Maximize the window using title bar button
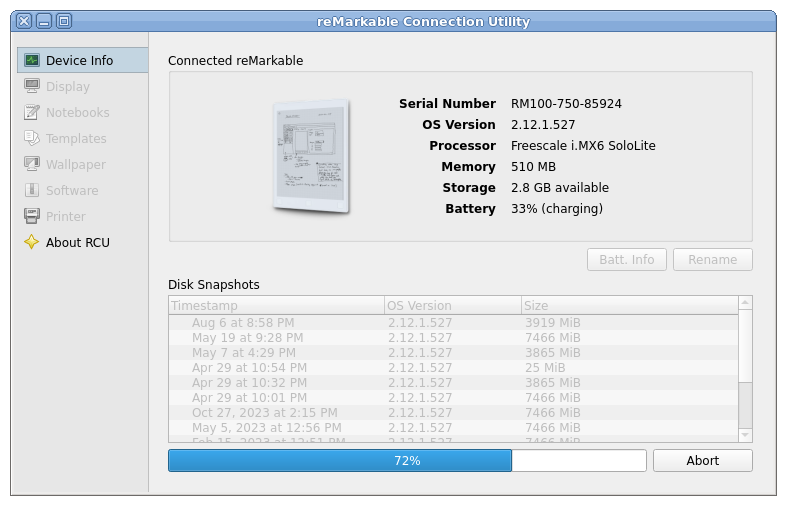The width and height of the screenshot is (787, 506). coord(64,21)
